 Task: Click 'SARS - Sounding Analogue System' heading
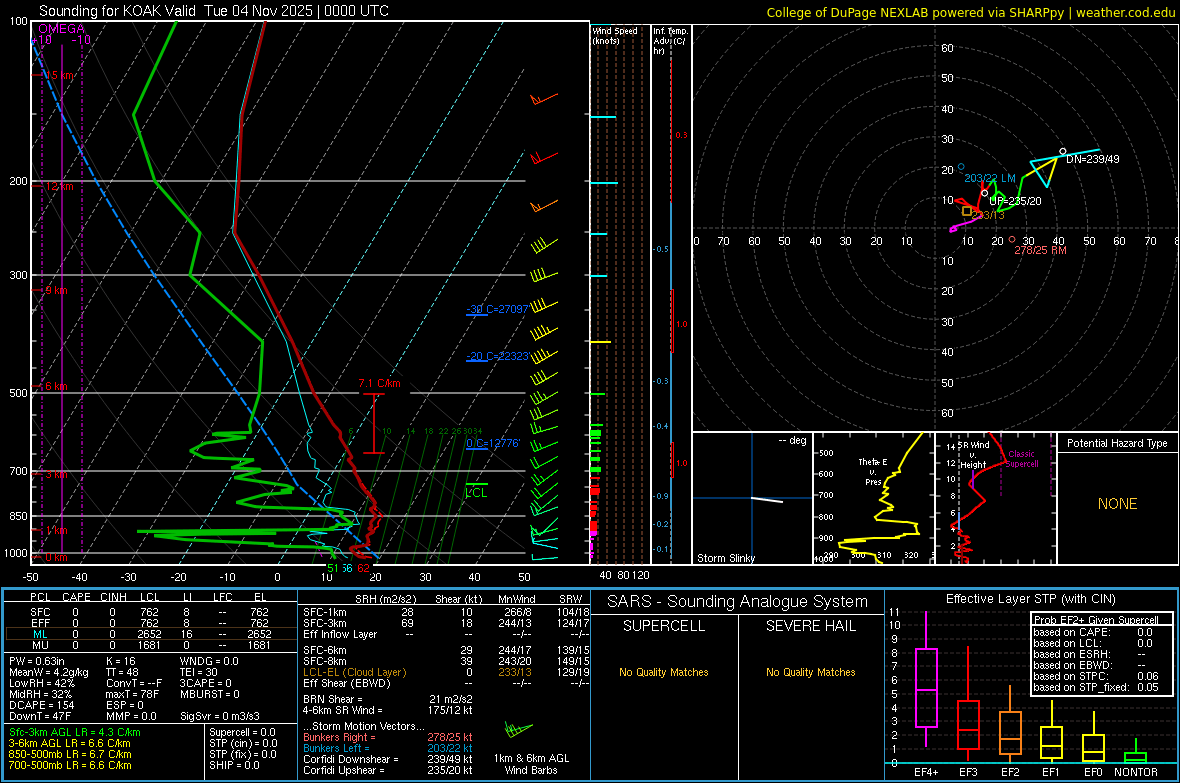[738, 602]
